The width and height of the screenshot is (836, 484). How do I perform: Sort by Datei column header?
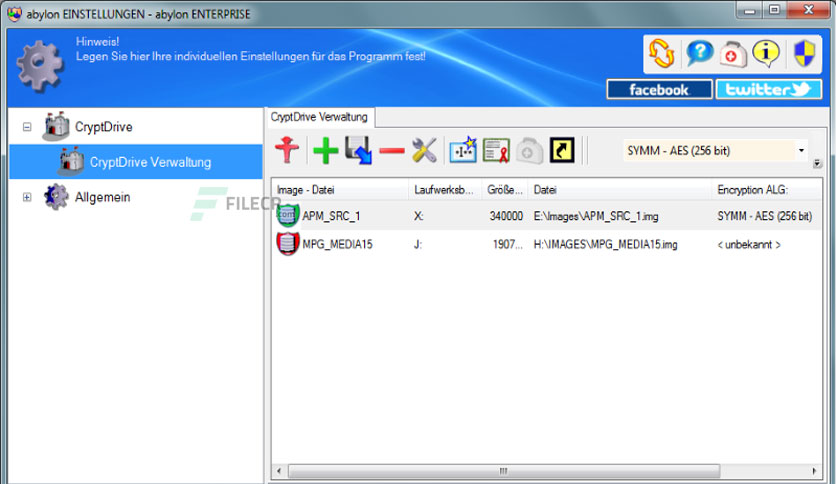click(619, 190)
